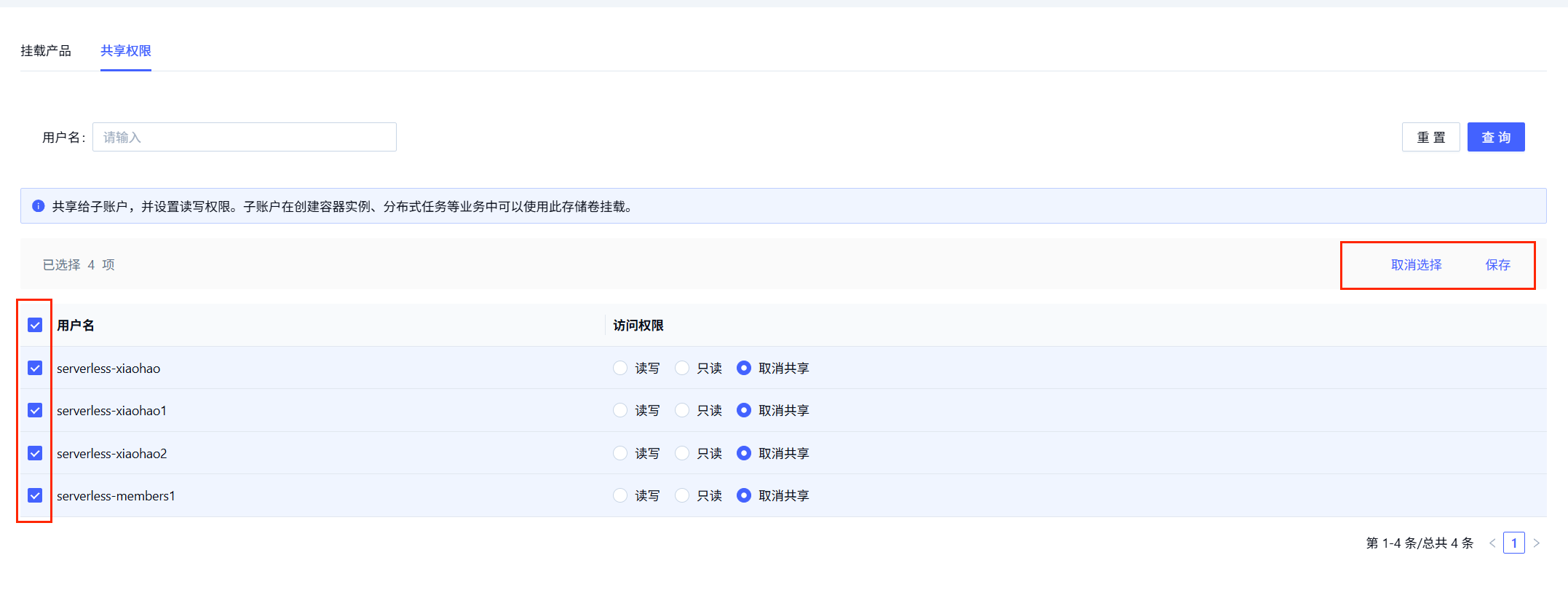Uncheck the serverless-xiaohao2 row checkbox
1568x590 pixels.
tap(35, 453)
